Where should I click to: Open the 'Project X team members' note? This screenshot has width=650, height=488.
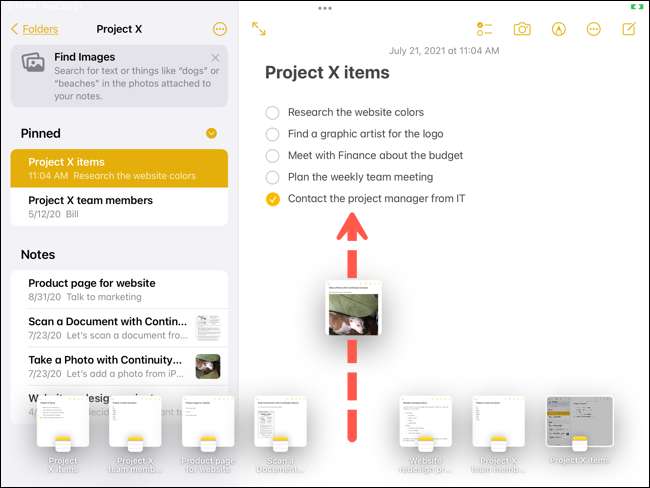119,206
